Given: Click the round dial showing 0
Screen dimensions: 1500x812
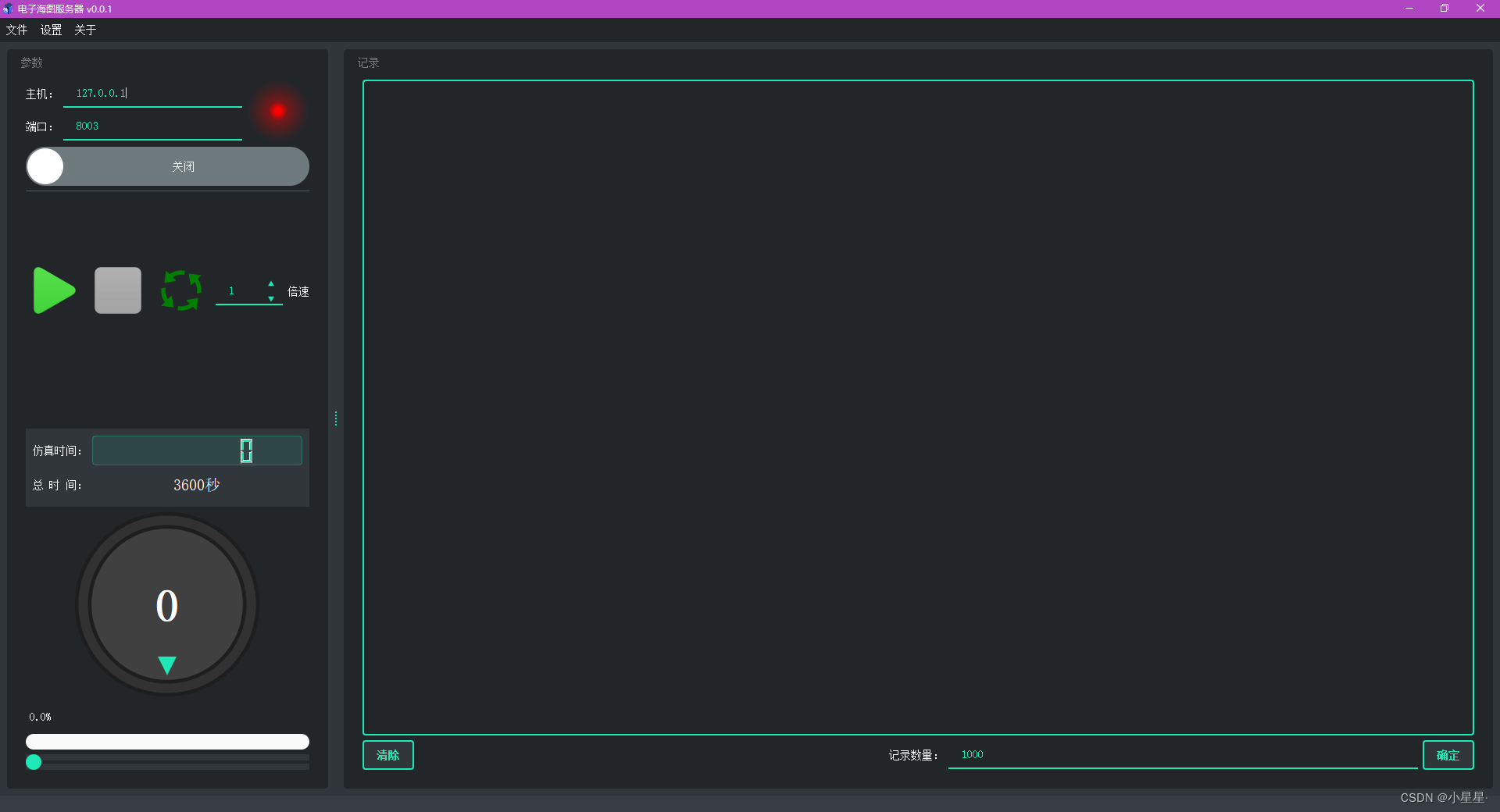Looking at the screenshot, I should [x=167, y=604].
